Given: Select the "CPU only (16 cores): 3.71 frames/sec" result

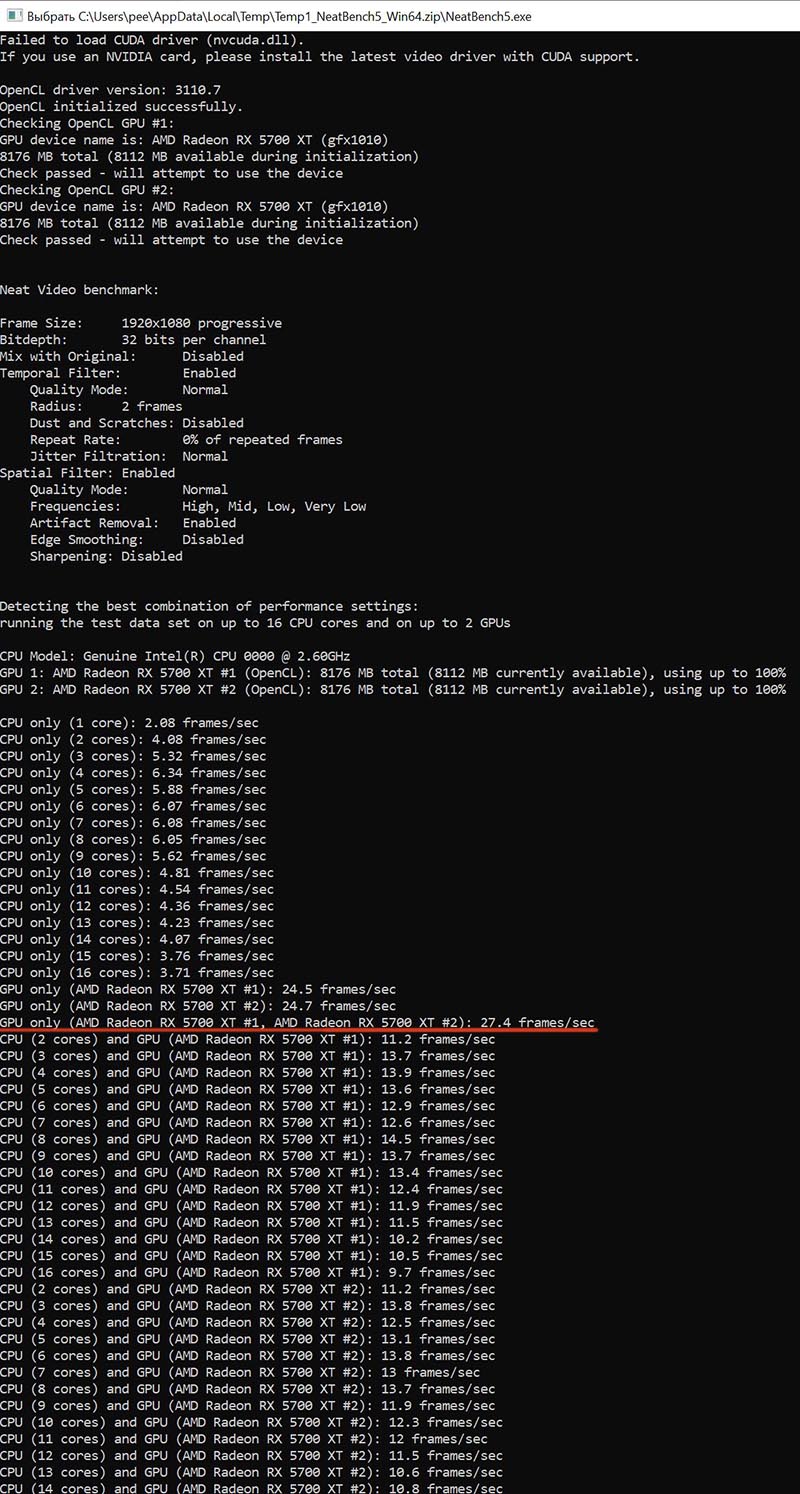Looking at the screenshot, I should 137,973.
